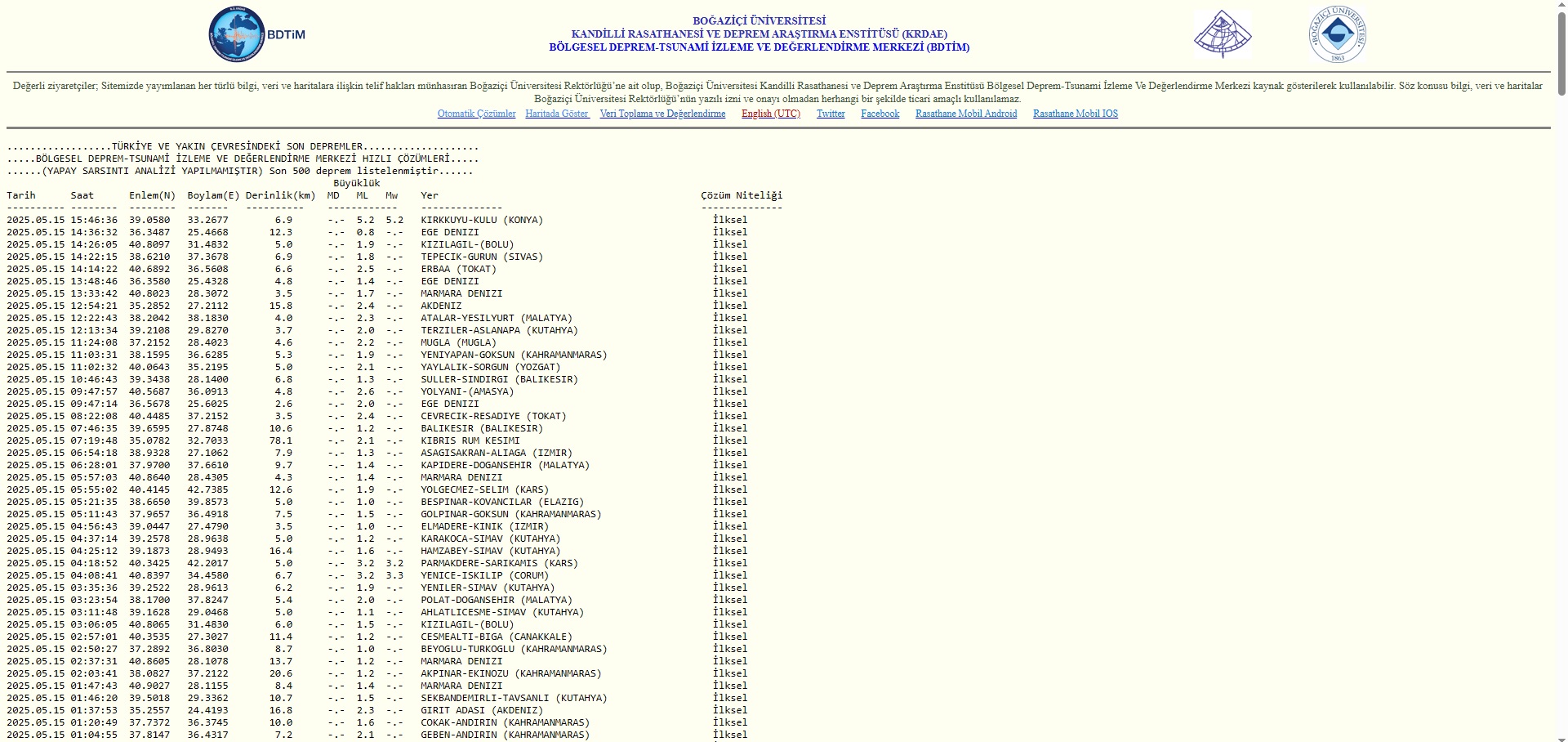Image resolution: width=1568 pixels, height=742 pixels.
Task: Open Veri Toplama ve Değerlendirme link
Action: coord(662,114)
